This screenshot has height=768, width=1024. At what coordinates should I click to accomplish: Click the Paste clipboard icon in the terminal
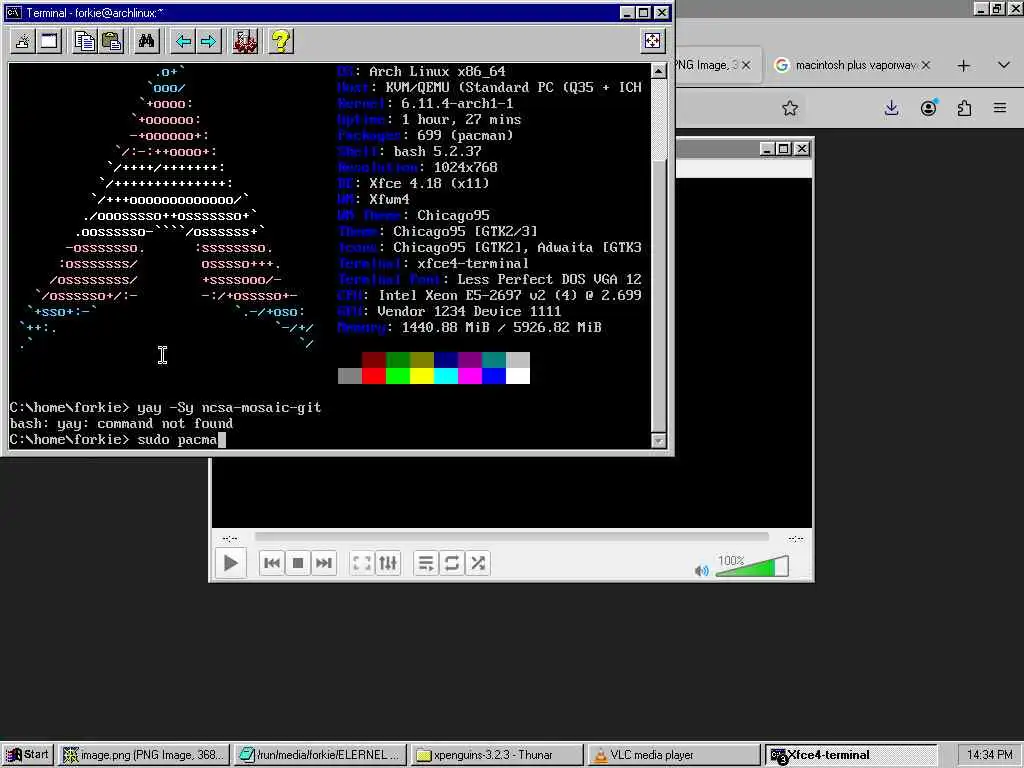112,42
